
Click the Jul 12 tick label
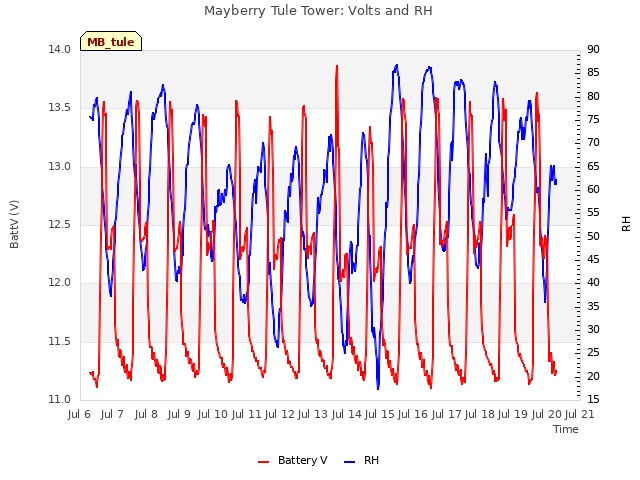point(280,414)
